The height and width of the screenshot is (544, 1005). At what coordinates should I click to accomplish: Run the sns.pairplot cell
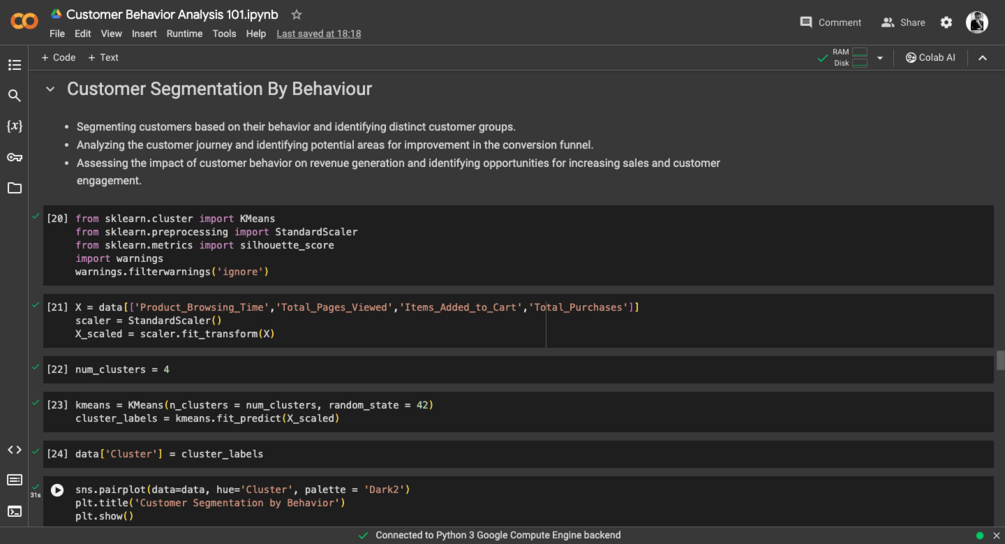click(57, 490)
